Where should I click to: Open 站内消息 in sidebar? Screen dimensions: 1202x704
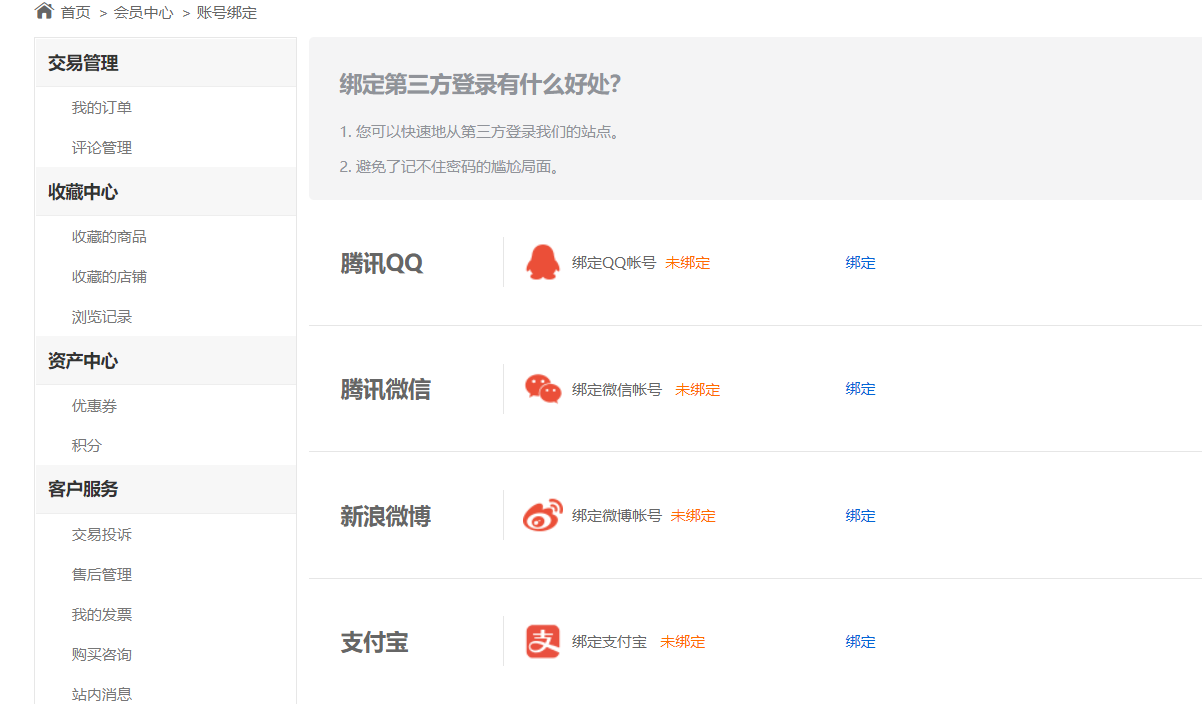tap(102, 694)
